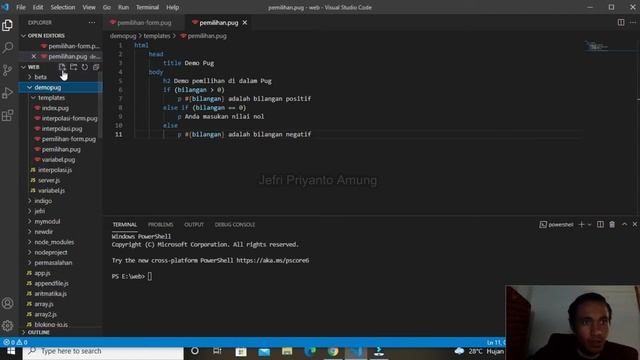This screenshot has height=360, width=640.
Task: Open the terminal launch profile dropdown
Action: coord(589,224)
